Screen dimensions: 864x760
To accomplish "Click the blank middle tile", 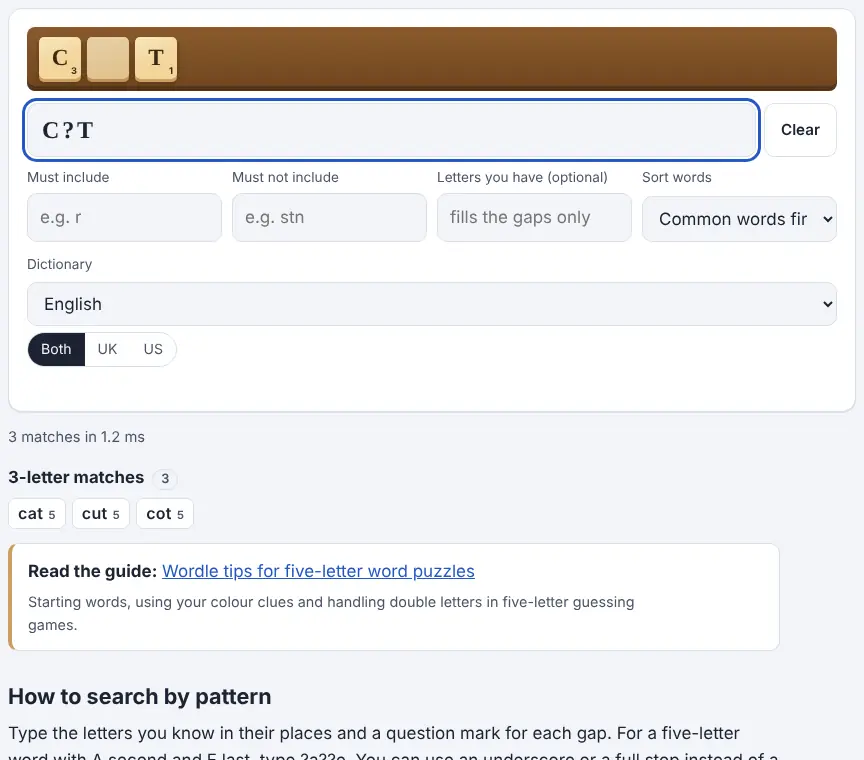I will [108, 59].
